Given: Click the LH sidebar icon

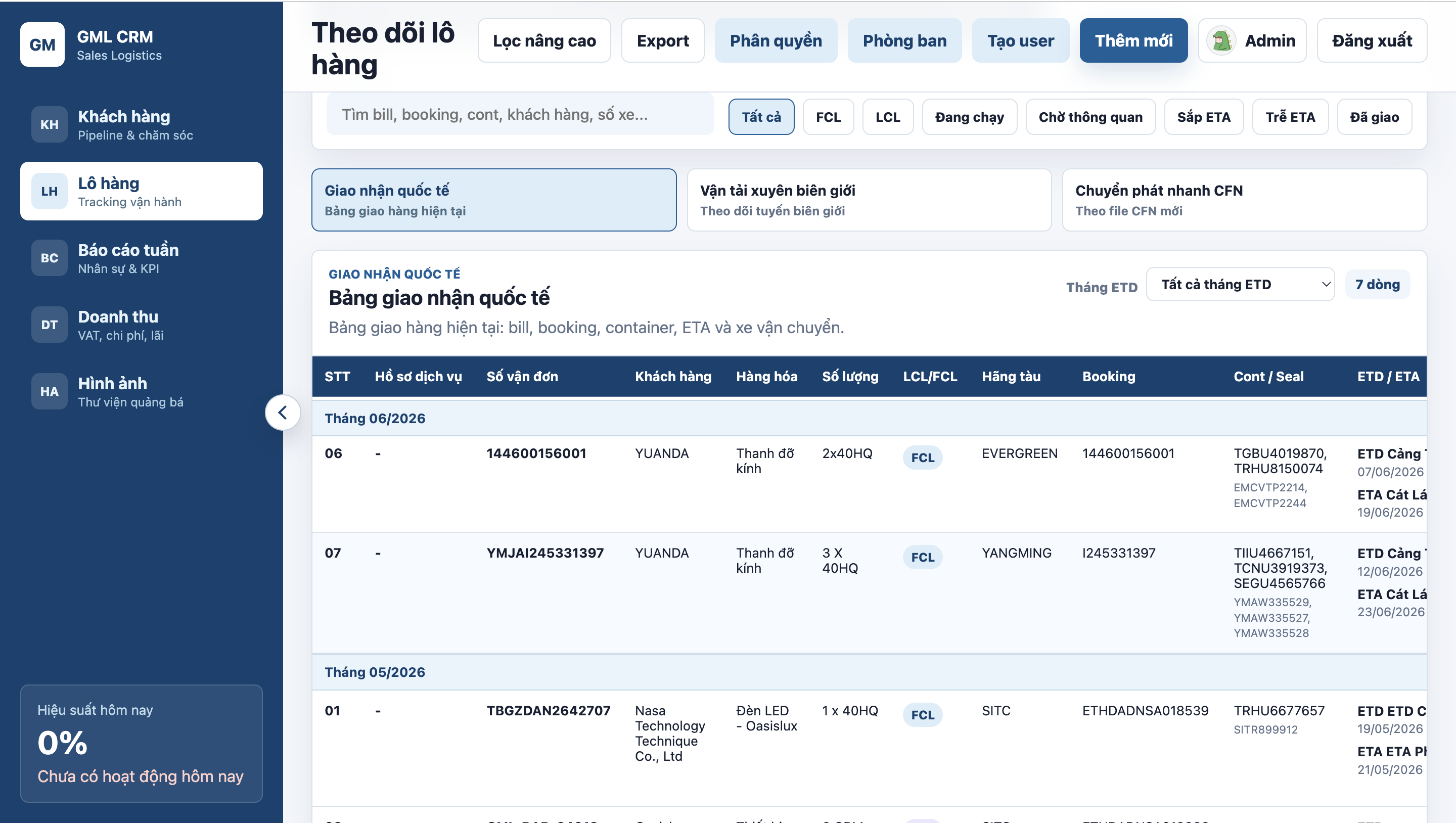Looking at the screenshot, I should (49, 191).
